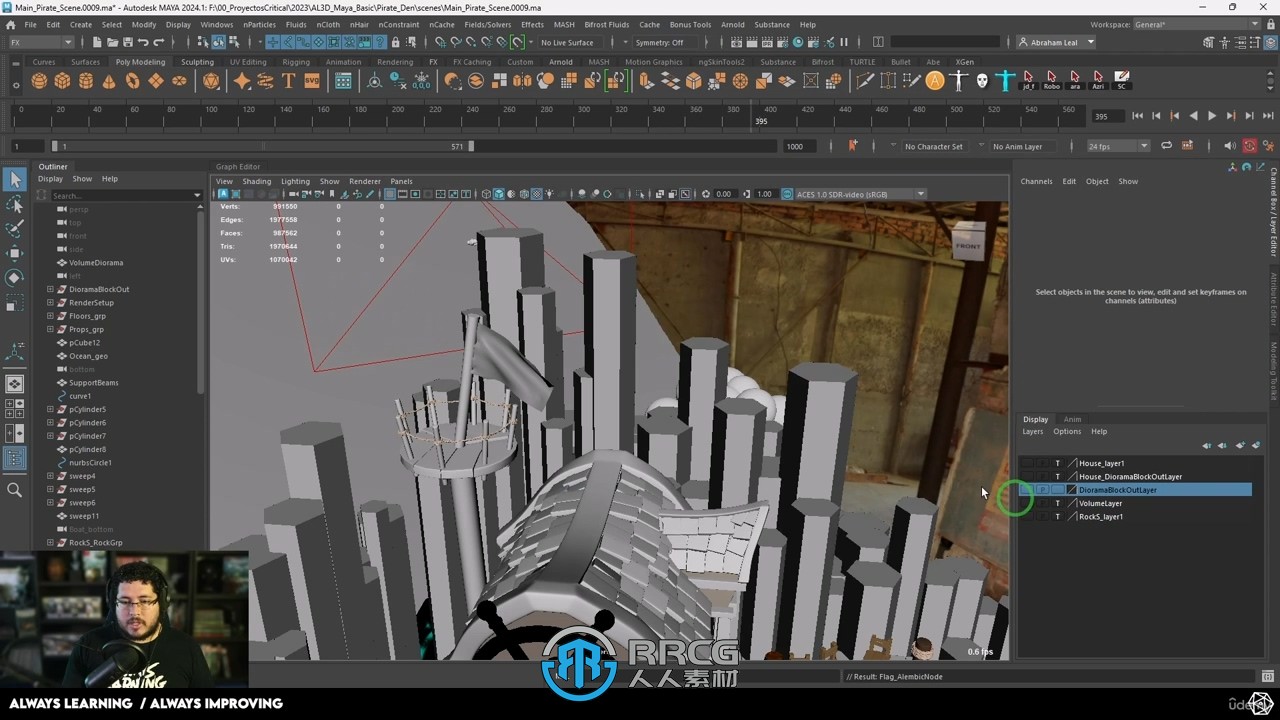Click the cyan T-pose figure shelf icon
The image size is (1280, 720).
(x=1005, y=81)
